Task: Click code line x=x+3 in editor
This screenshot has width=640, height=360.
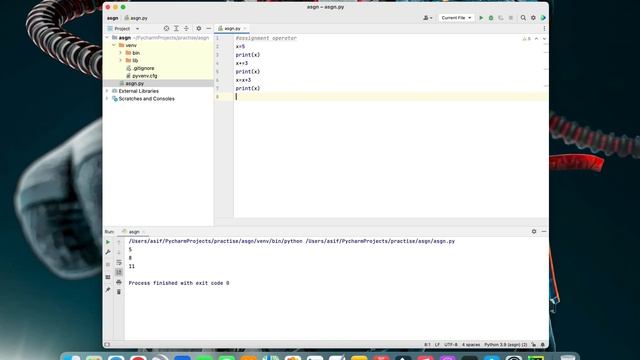Action: 243,80
